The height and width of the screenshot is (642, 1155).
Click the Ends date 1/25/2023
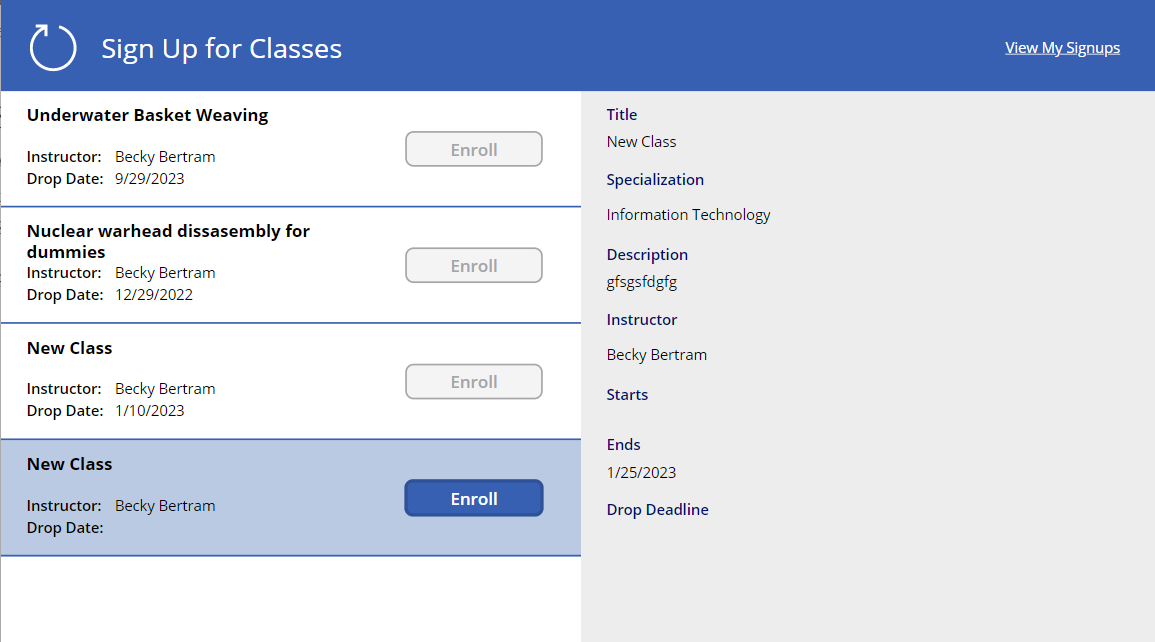pyautogui.click(x=641, y=472)
